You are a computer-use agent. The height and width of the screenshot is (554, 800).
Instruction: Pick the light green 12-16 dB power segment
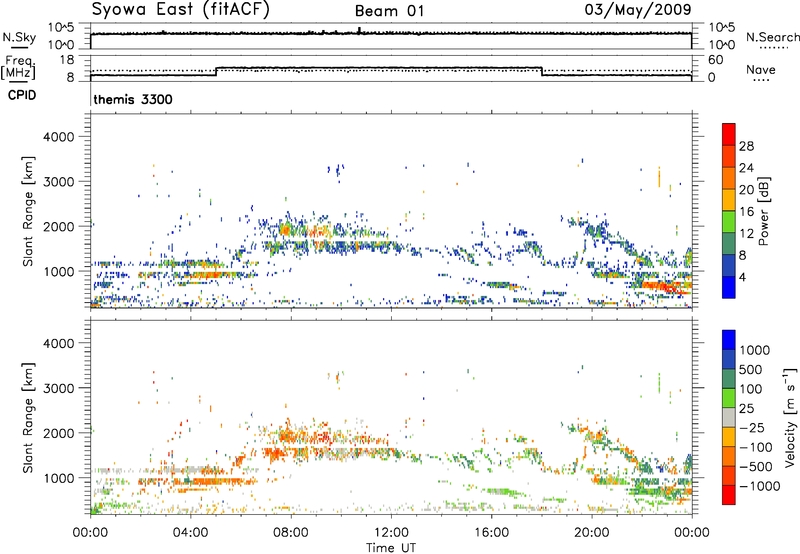[729, 222]
